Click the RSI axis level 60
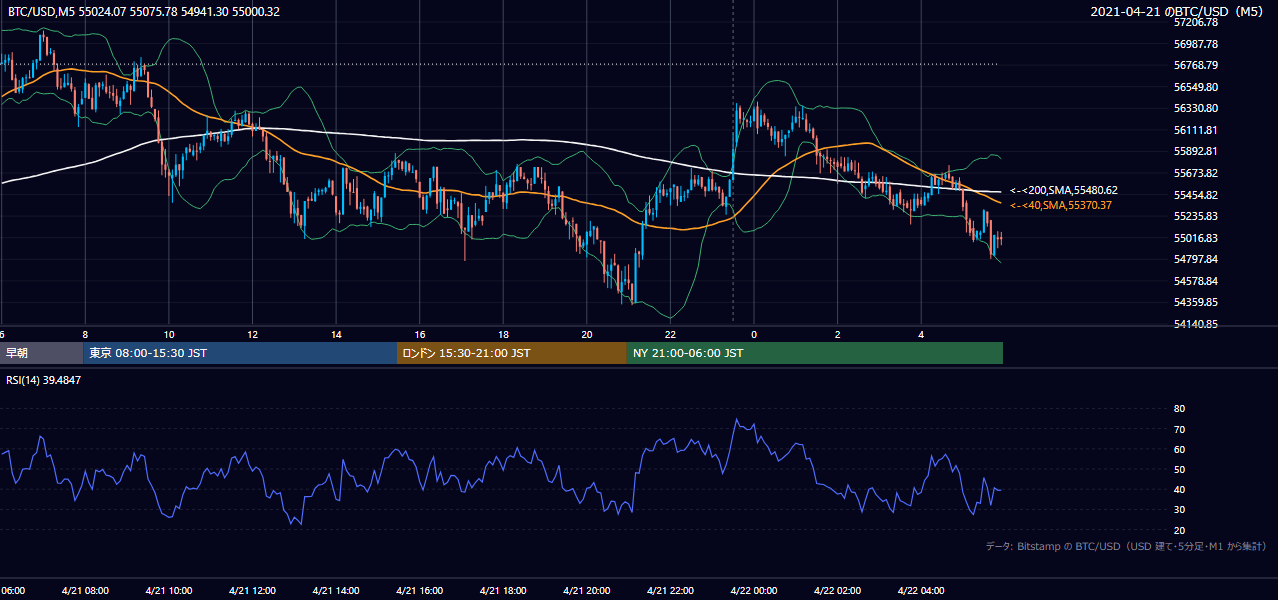Viewport: 1278px width, 600px height. (1179, 449)
